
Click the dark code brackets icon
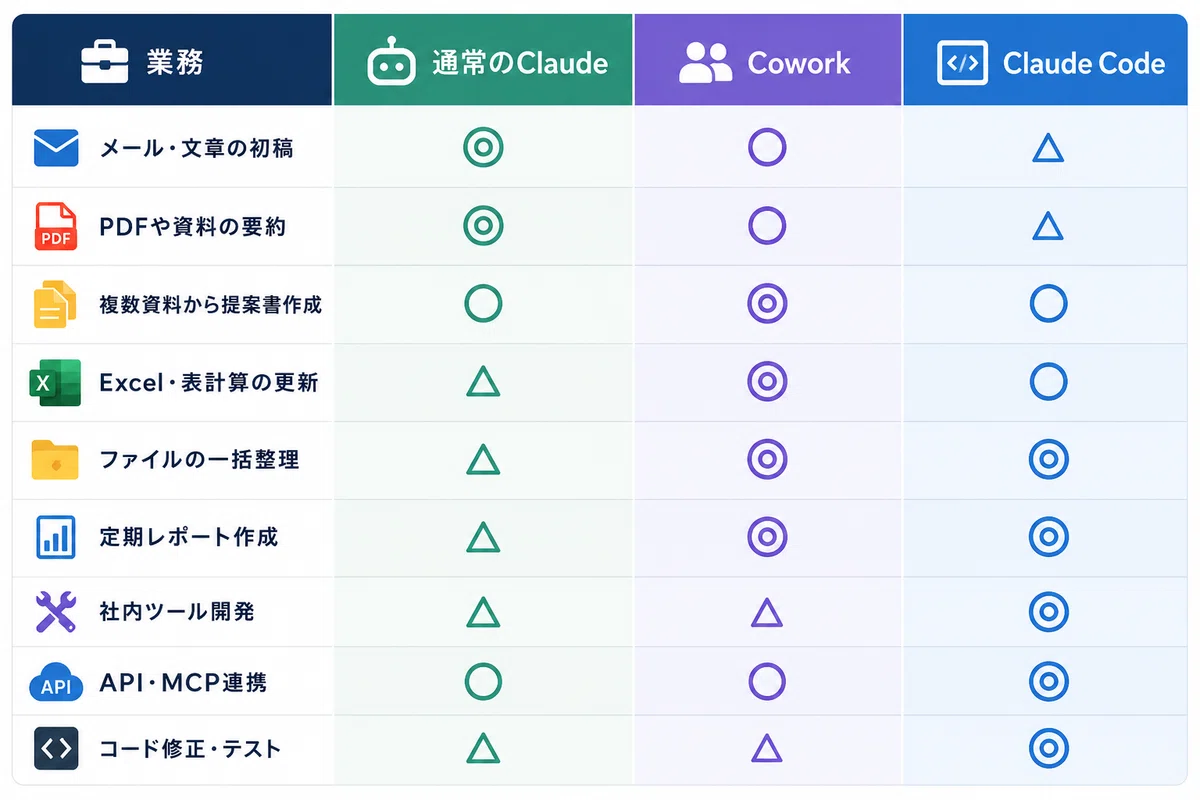(56, 748)
